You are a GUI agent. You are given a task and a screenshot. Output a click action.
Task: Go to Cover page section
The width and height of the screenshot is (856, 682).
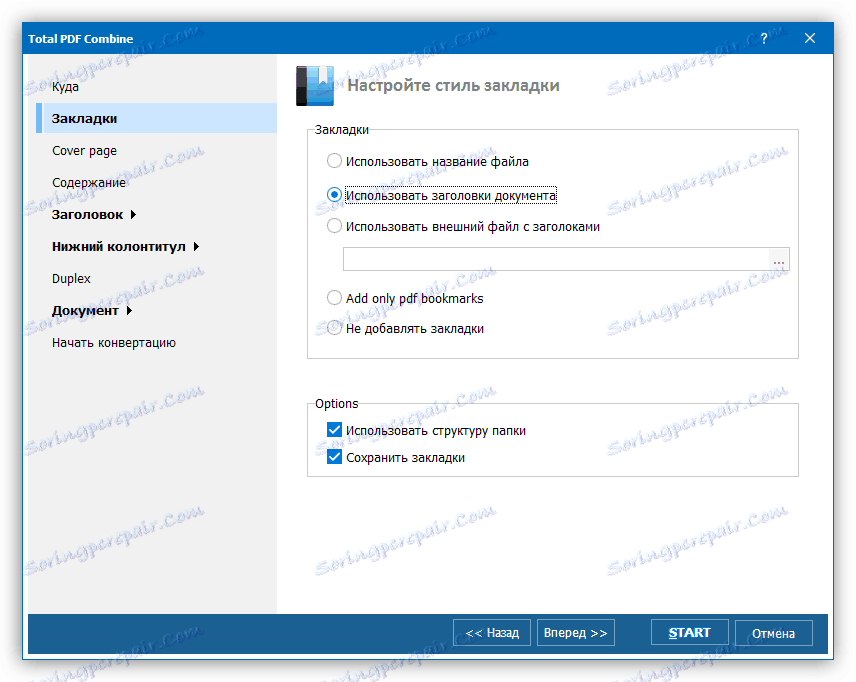pyautogui.click(x=84, y=151)
